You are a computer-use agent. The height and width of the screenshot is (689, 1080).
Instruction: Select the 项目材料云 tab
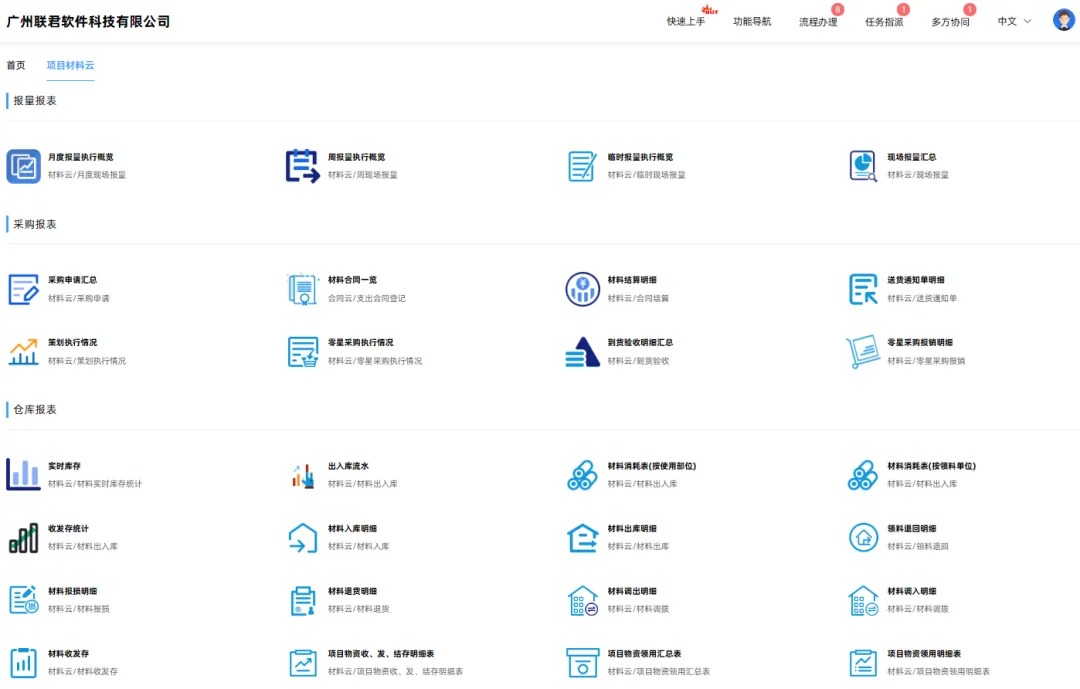(x=70, y=65)
